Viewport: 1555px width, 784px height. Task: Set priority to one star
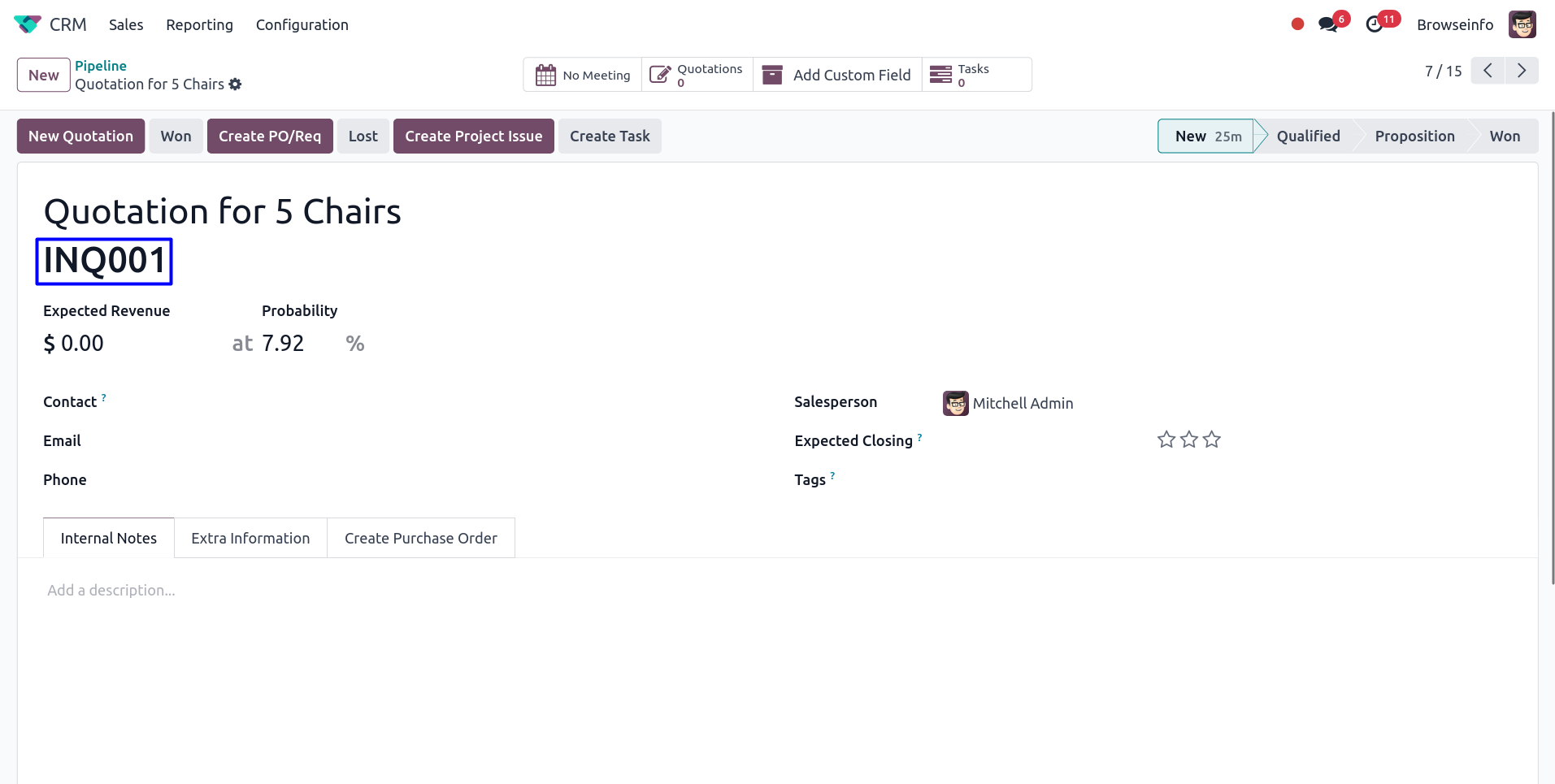1166,440
